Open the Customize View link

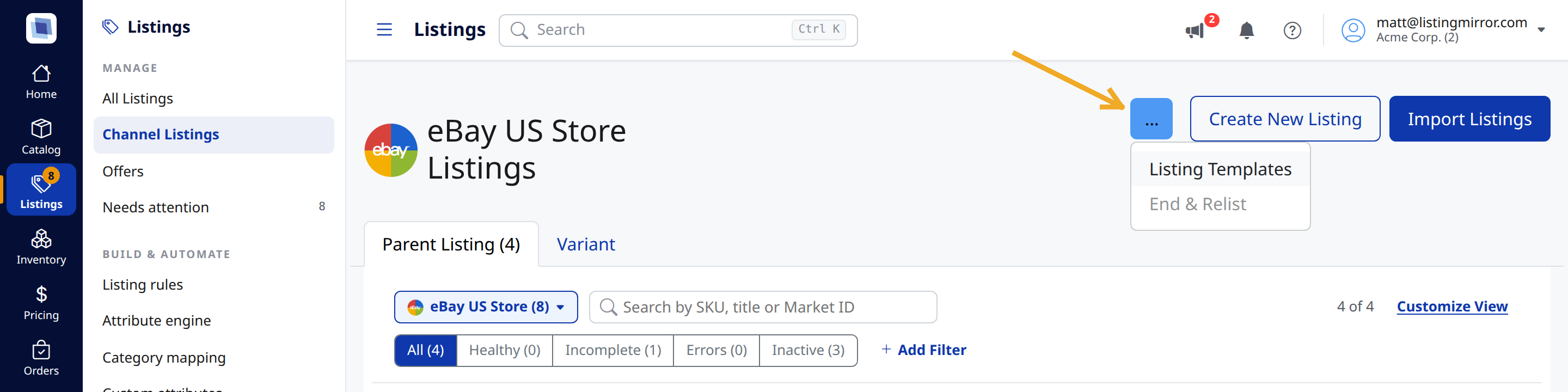pyautogui.click(x=1451, y=306)
